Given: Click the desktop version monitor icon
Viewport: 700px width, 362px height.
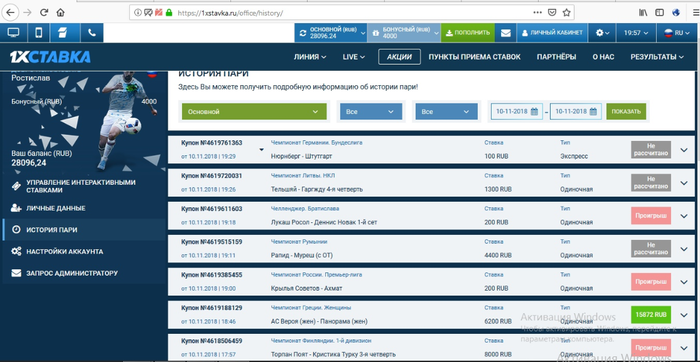Looking at the screenshot, I should (x=14, y=33).
